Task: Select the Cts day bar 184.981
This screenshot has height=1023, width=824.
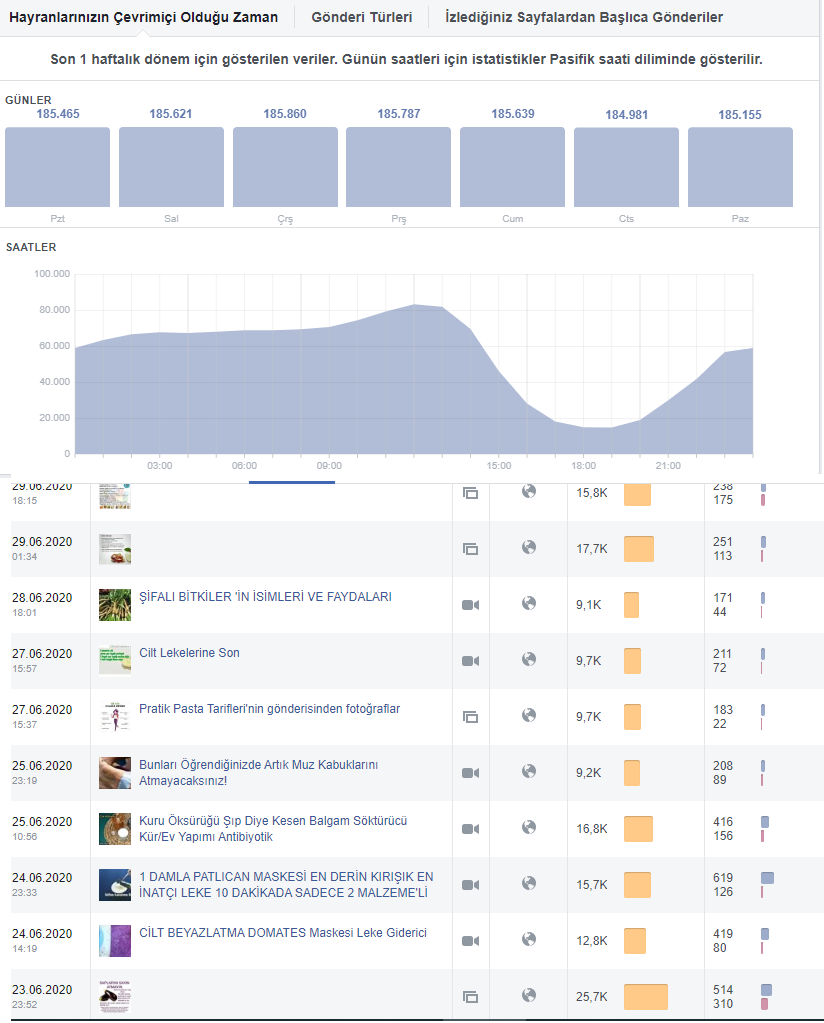Action: [626, 167]
